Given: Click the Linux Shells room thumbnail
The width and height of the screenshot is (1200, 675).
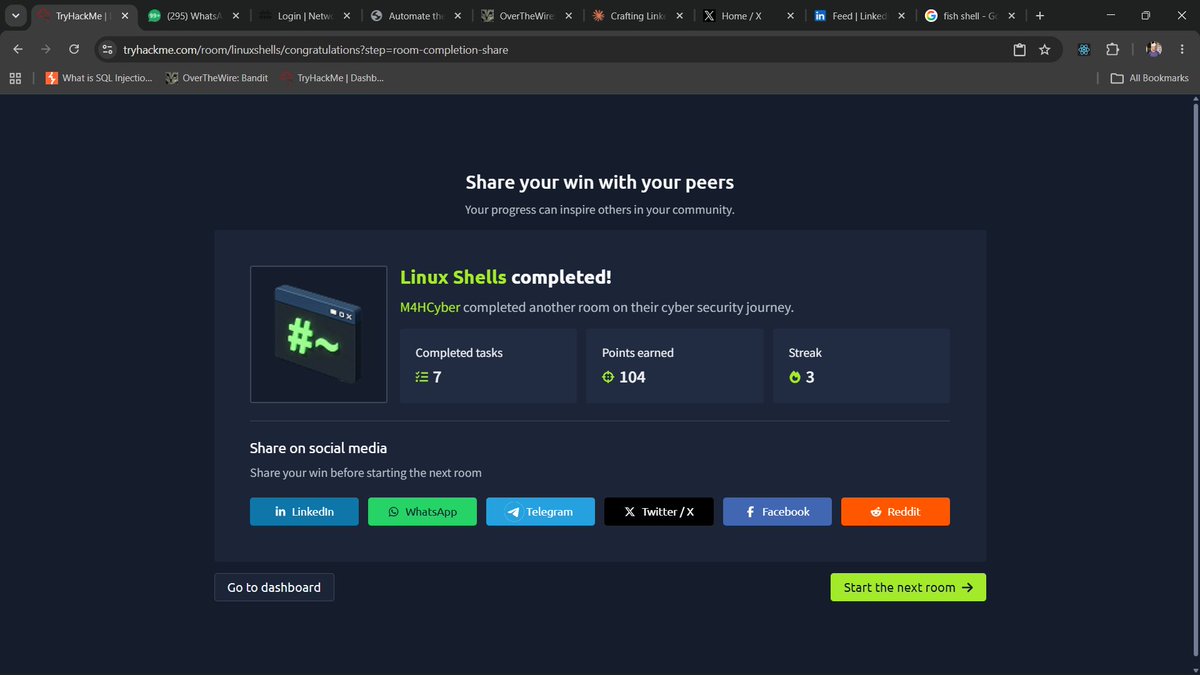Looking at the screenshot, I should [x=318, y=334].
